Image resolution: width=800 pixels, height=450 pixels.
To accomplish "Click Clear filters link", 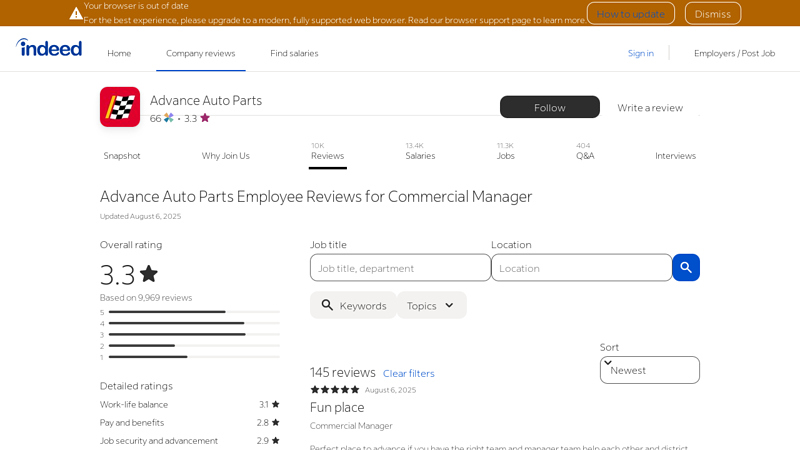I will 409,373.
